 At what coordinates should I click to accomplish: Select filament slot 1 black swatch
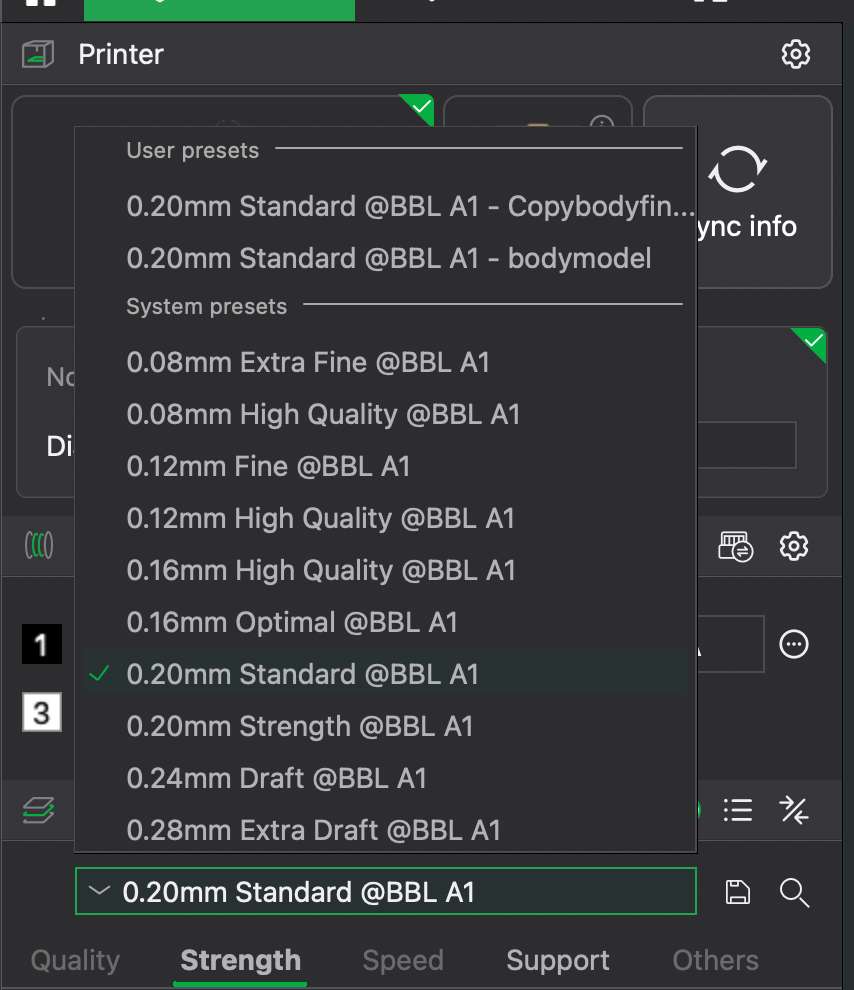coord(41,645)
